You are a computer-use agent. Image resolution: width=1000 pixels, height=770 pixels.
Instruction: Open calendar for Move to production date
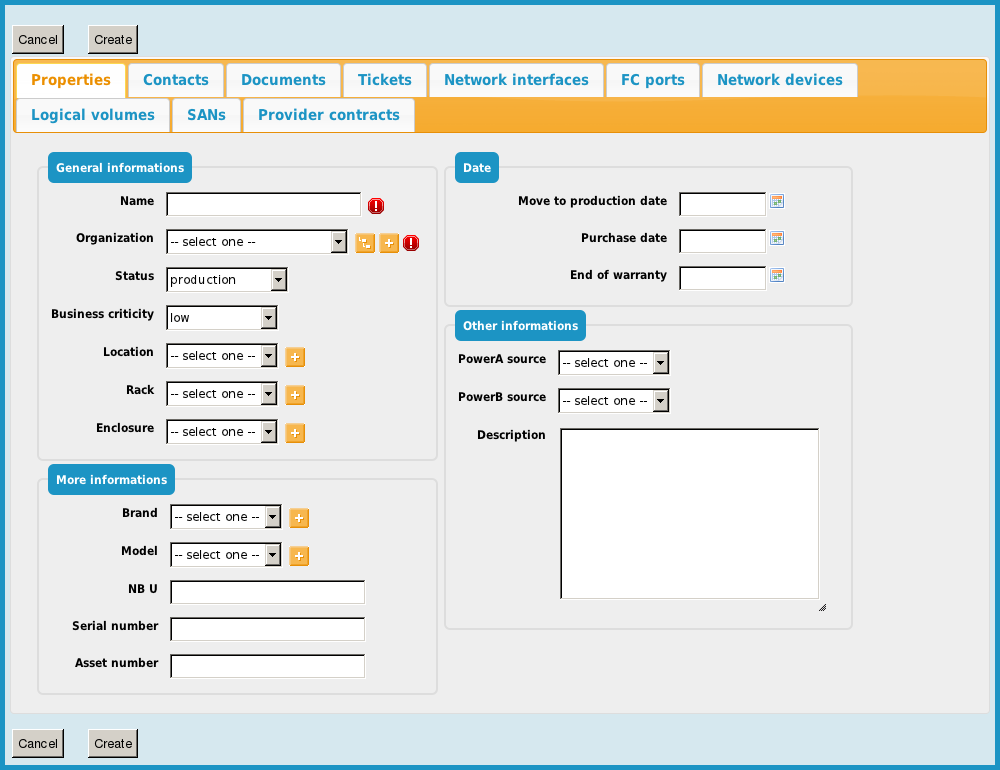[x=777, y=202]
